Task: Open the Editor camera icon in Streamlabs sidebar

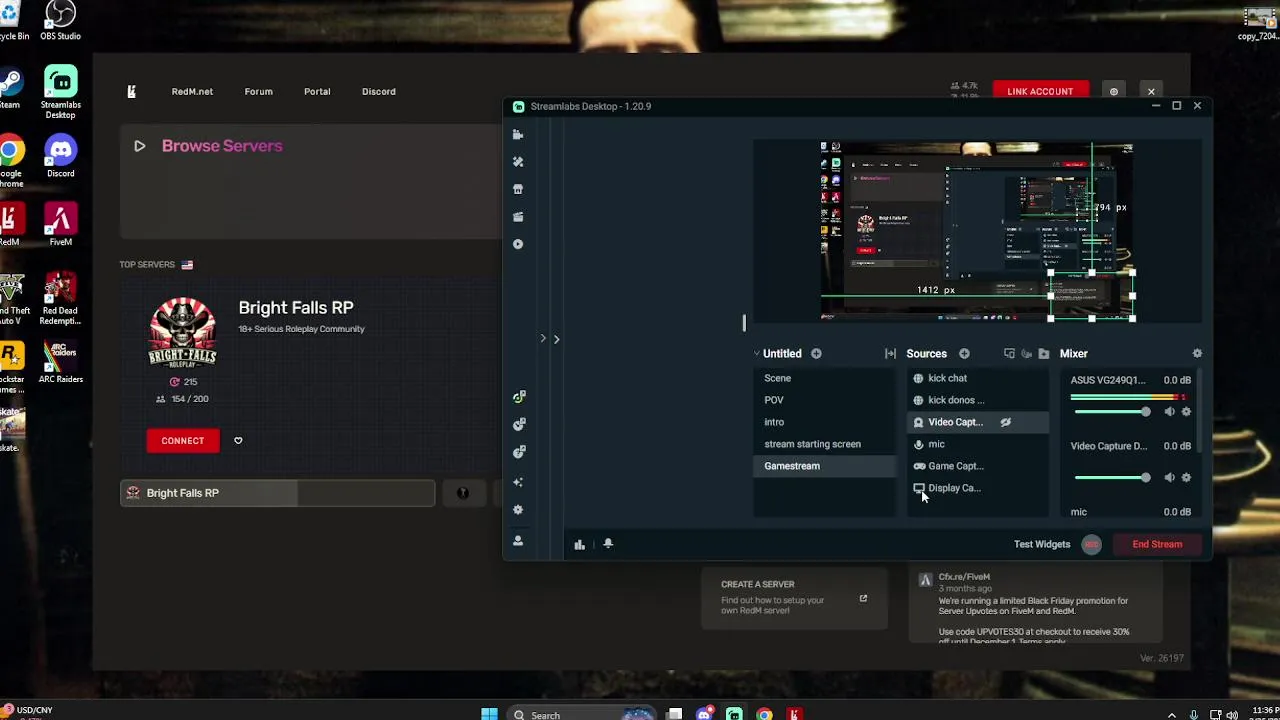Action: coord(518,134)
